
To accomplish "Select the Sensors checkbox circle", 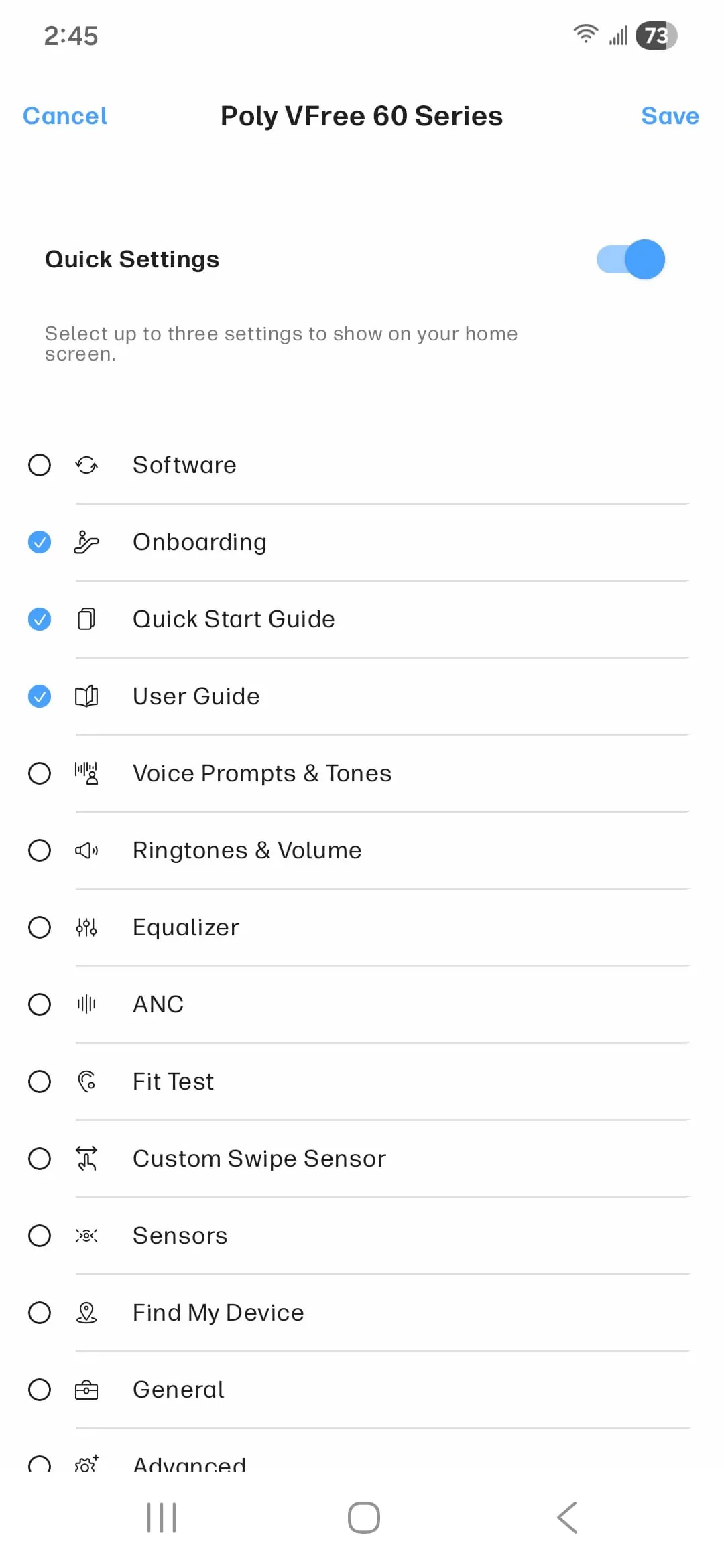I will (40, 1236).
